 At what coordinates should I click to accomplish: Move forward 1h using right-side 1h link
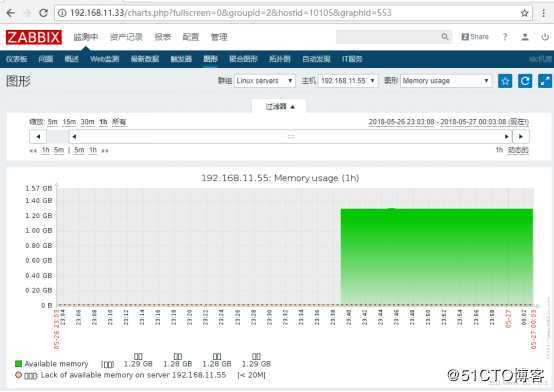click(93, 150)
